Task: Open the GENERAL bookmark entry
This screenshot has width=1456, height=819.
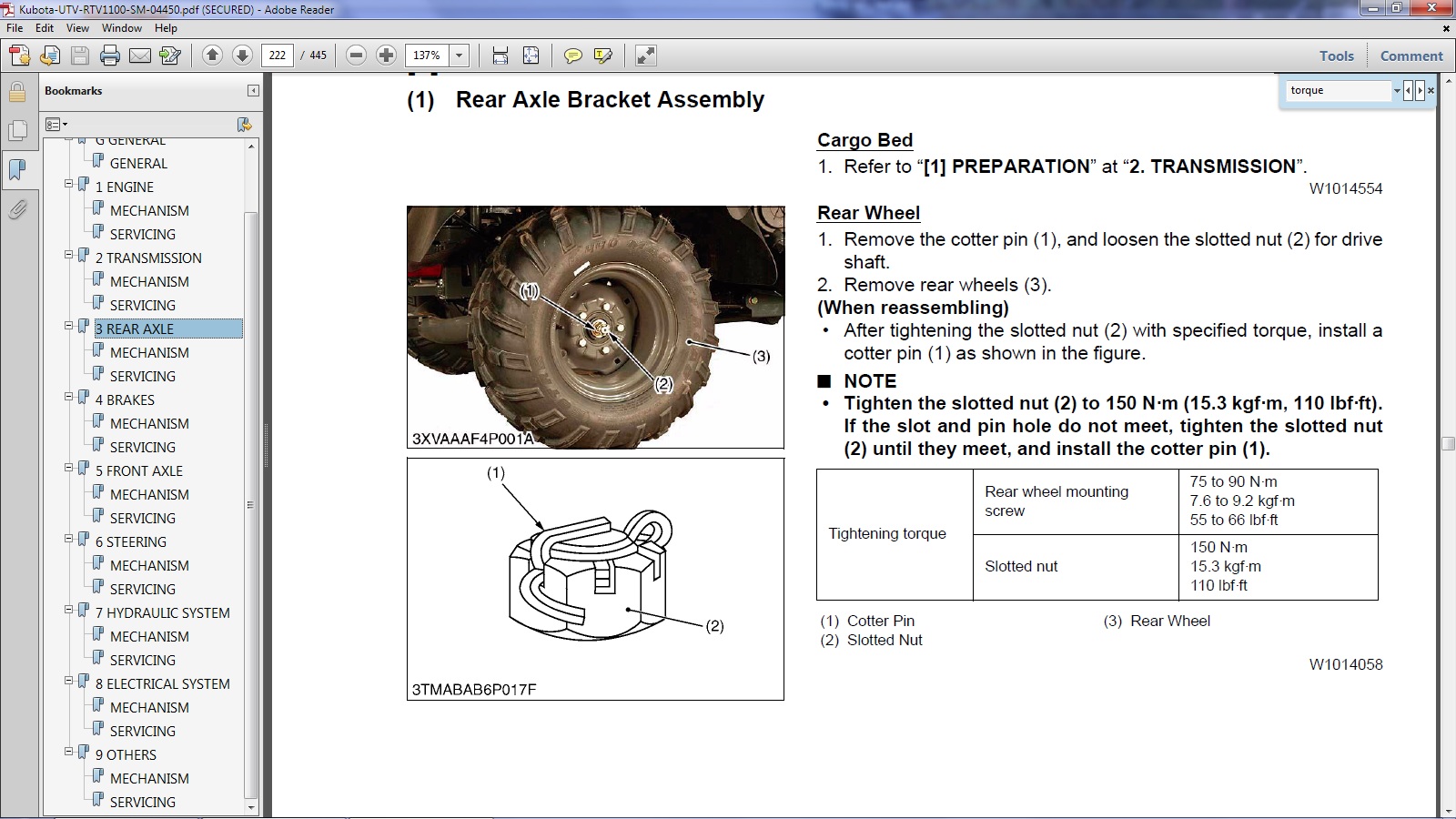Action: 138,164
